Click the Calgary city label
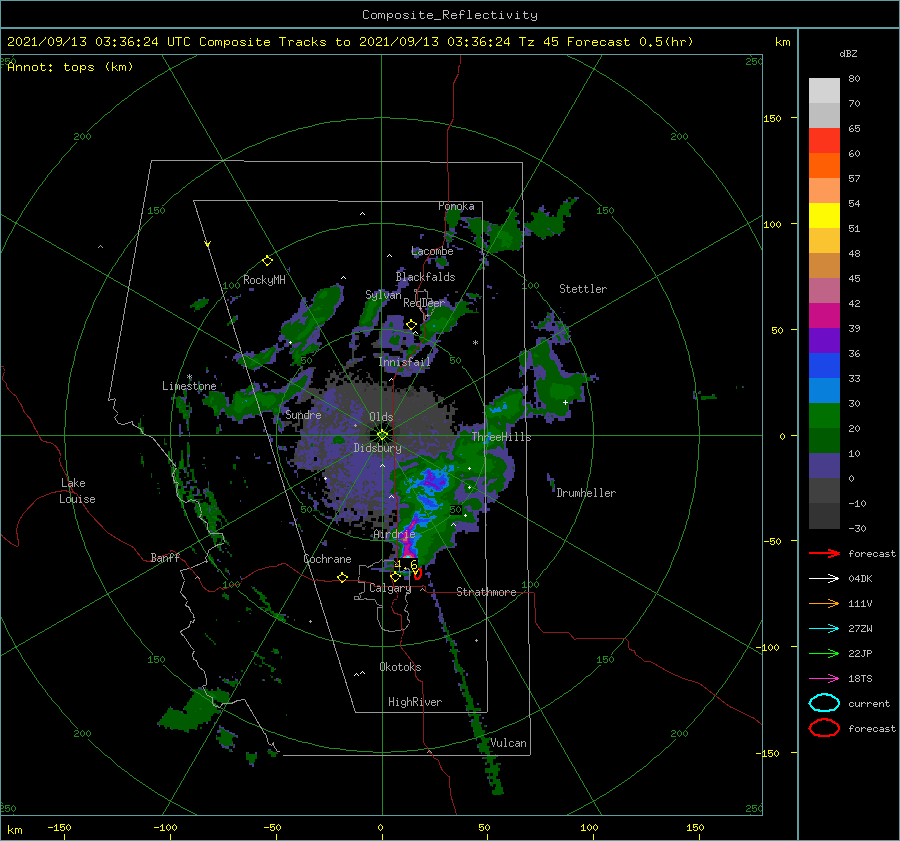 pos(390,588)
